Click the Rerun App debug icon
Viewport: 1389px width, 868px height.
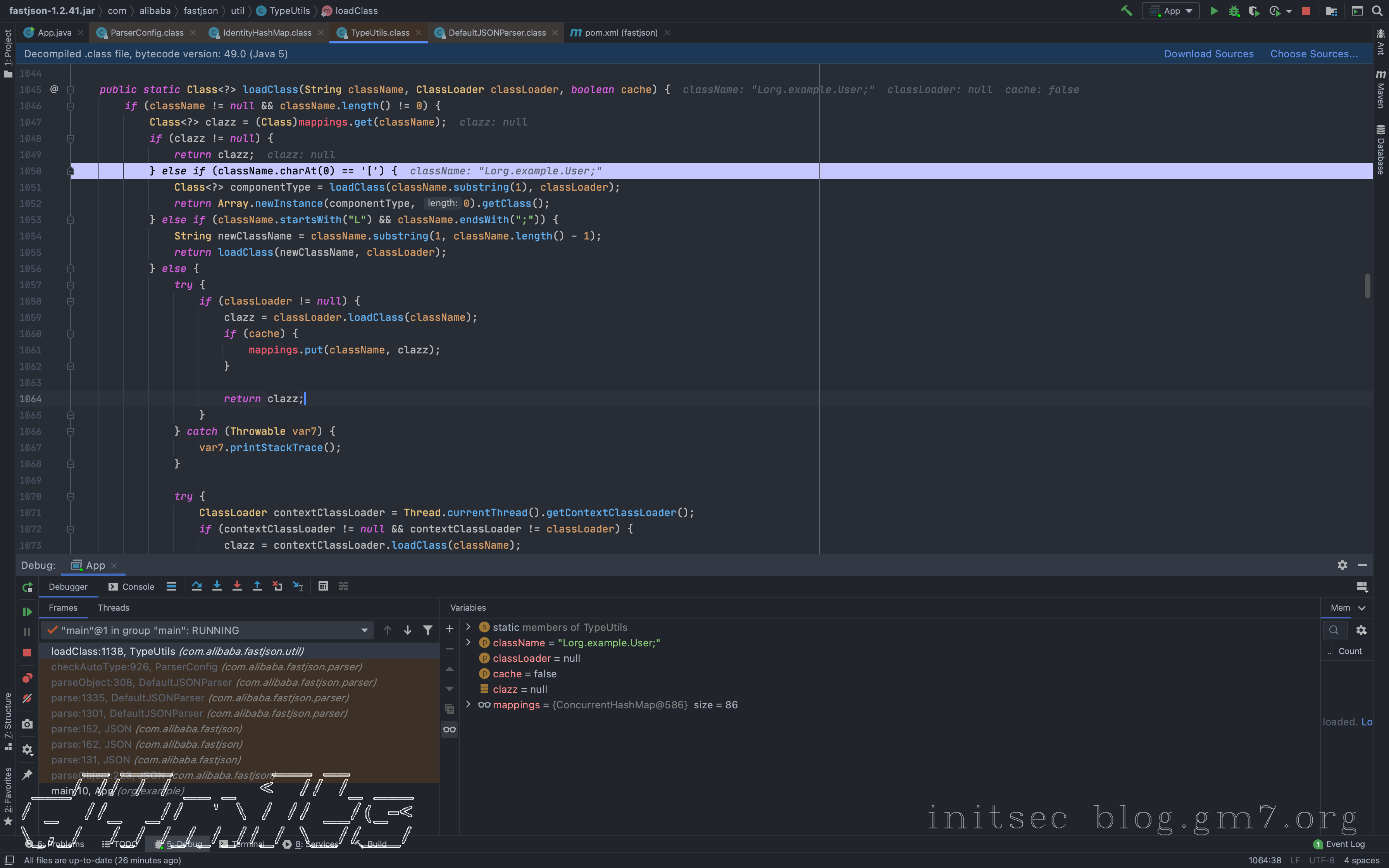(27, 587)
